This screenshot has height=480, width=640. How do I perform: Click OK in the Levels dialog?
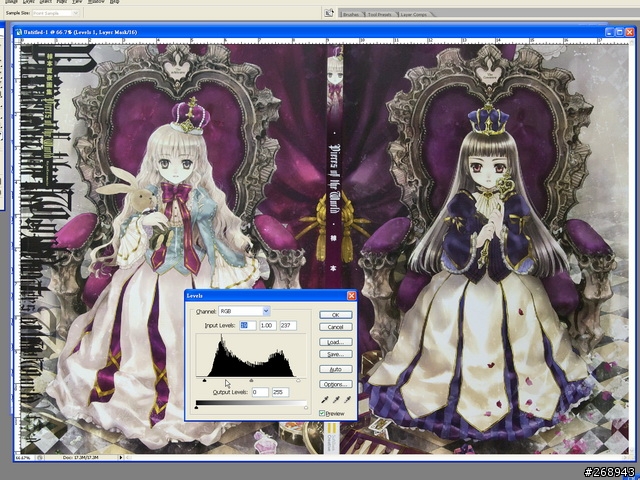336,315
